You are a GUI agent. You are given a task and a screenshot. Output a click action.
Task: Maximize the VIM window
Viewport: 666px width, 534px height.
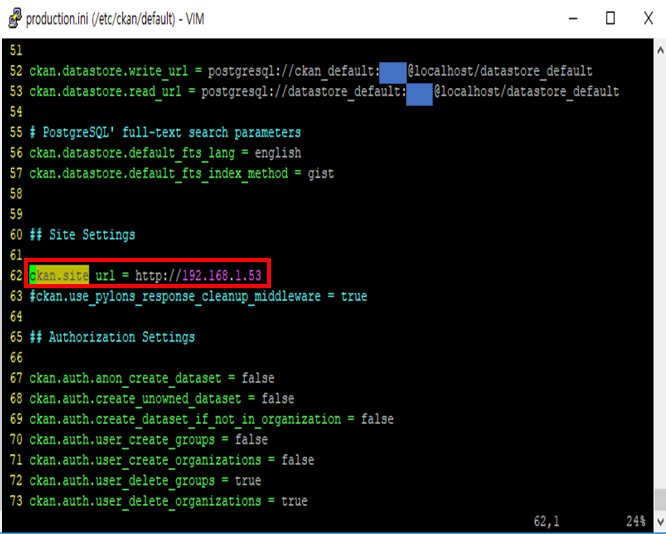[x=610, y=18]
